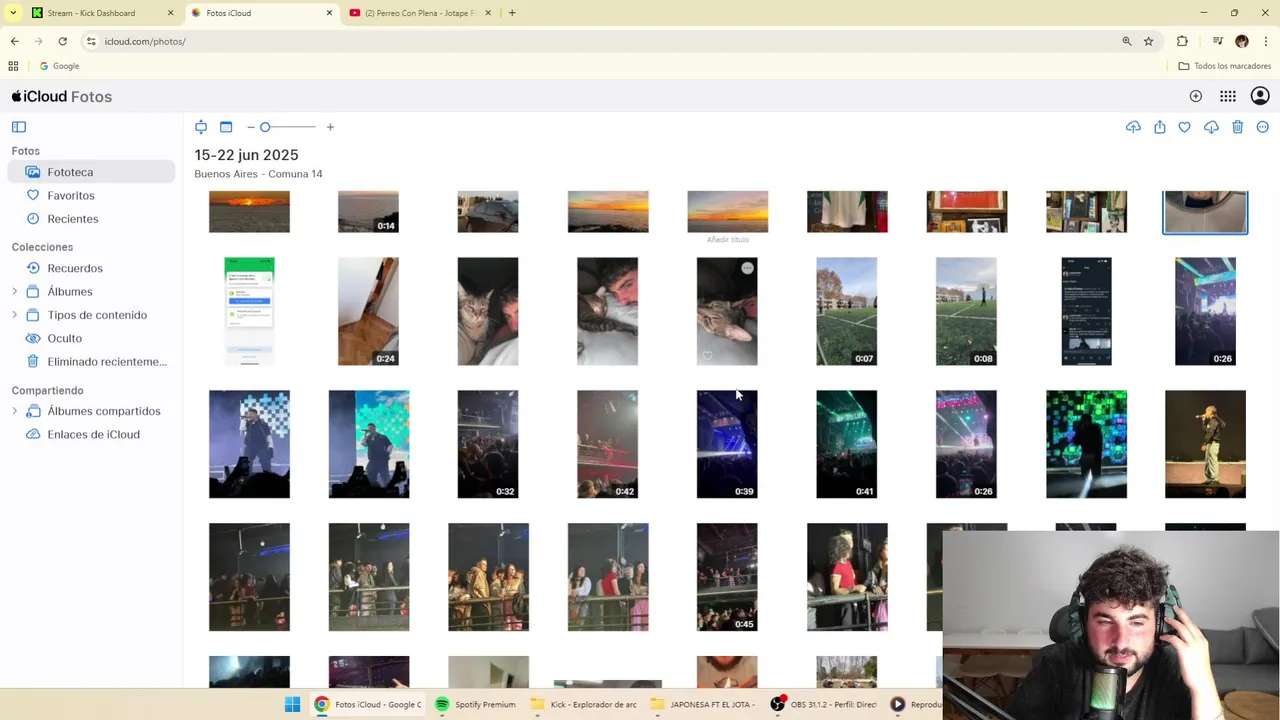Click the add circle plus icon in header

(1196, 96)
